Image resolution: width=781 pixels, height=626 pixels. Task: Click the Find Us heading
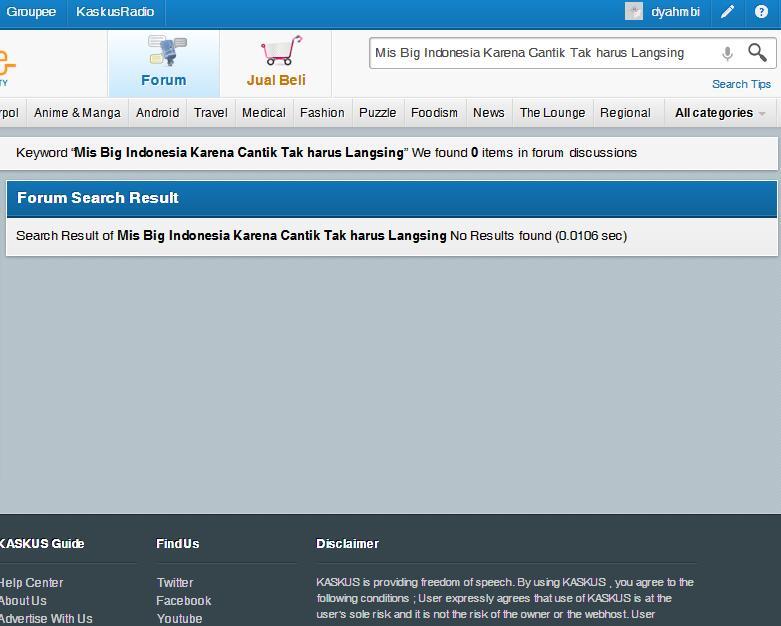coord(178,543)
